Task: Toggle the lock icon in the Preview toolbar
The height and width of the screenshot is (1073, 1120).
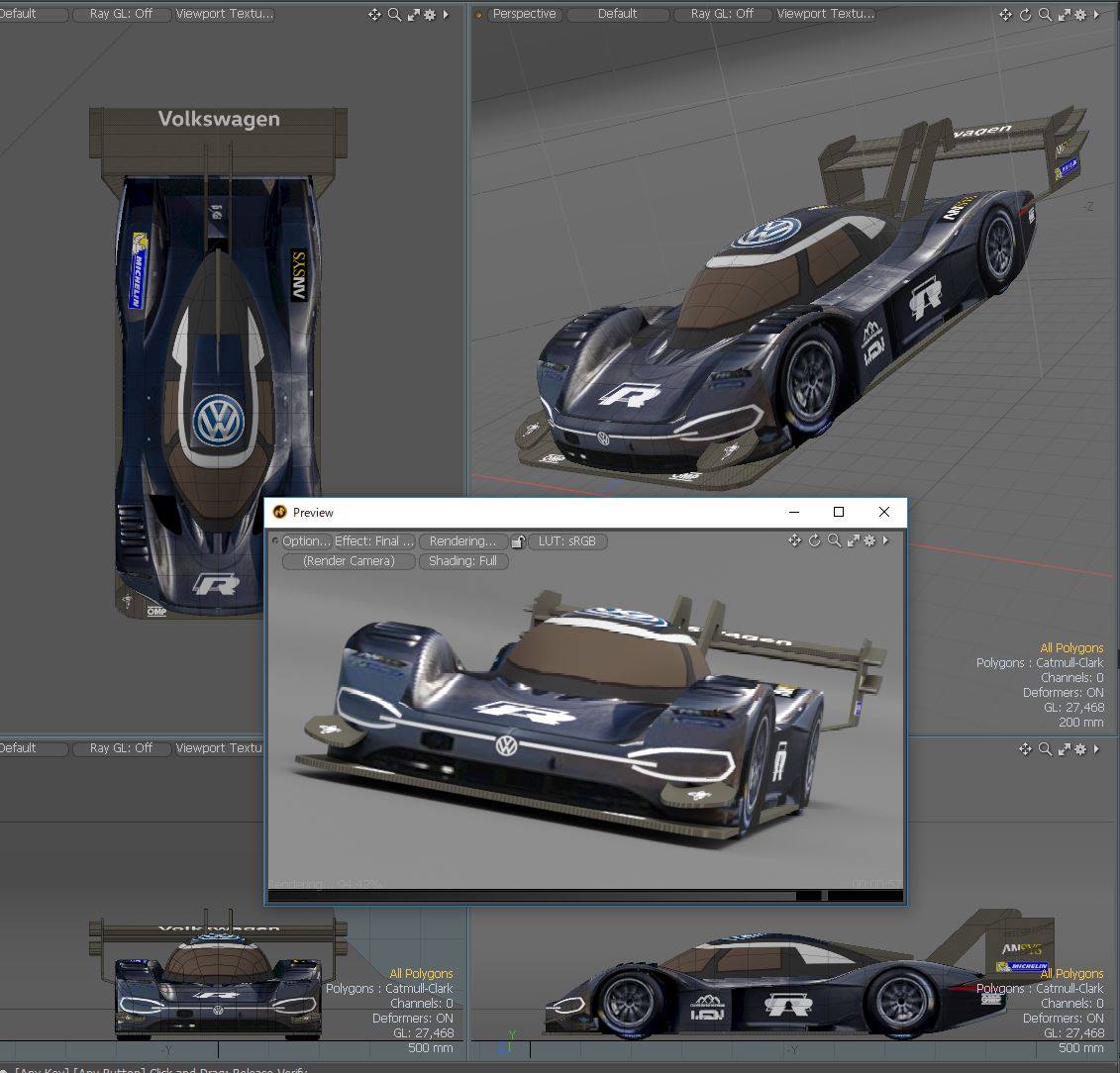Action: click(518, 541)
